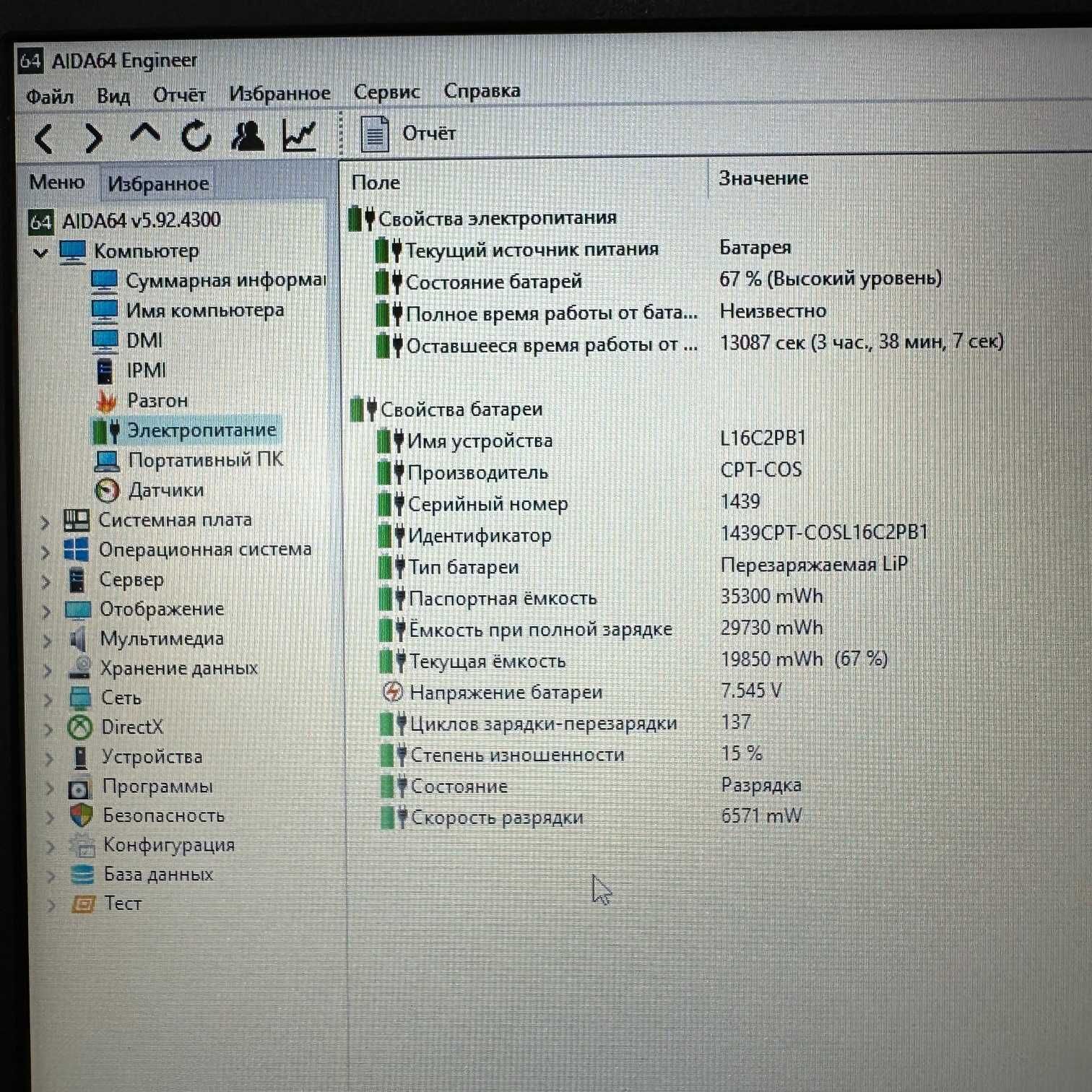
Task: Expand the Системная плата node
Action: [45, 521]
